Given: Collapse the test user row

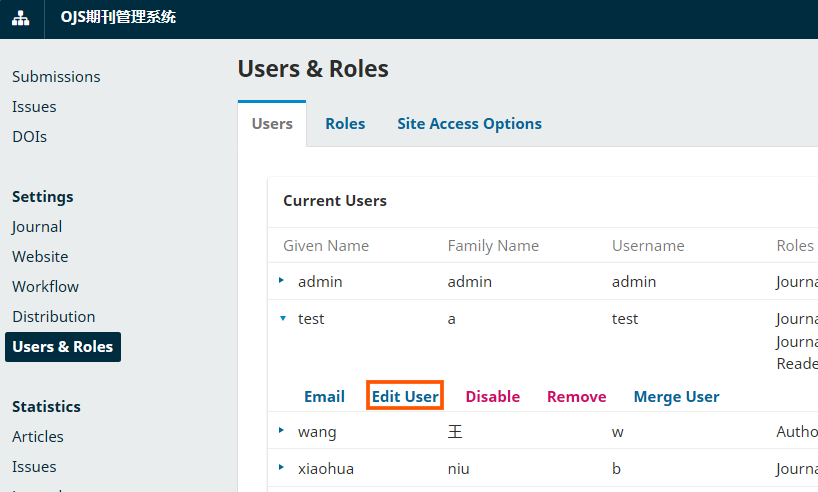Looking at the screenshot, I should coord(283,318).
